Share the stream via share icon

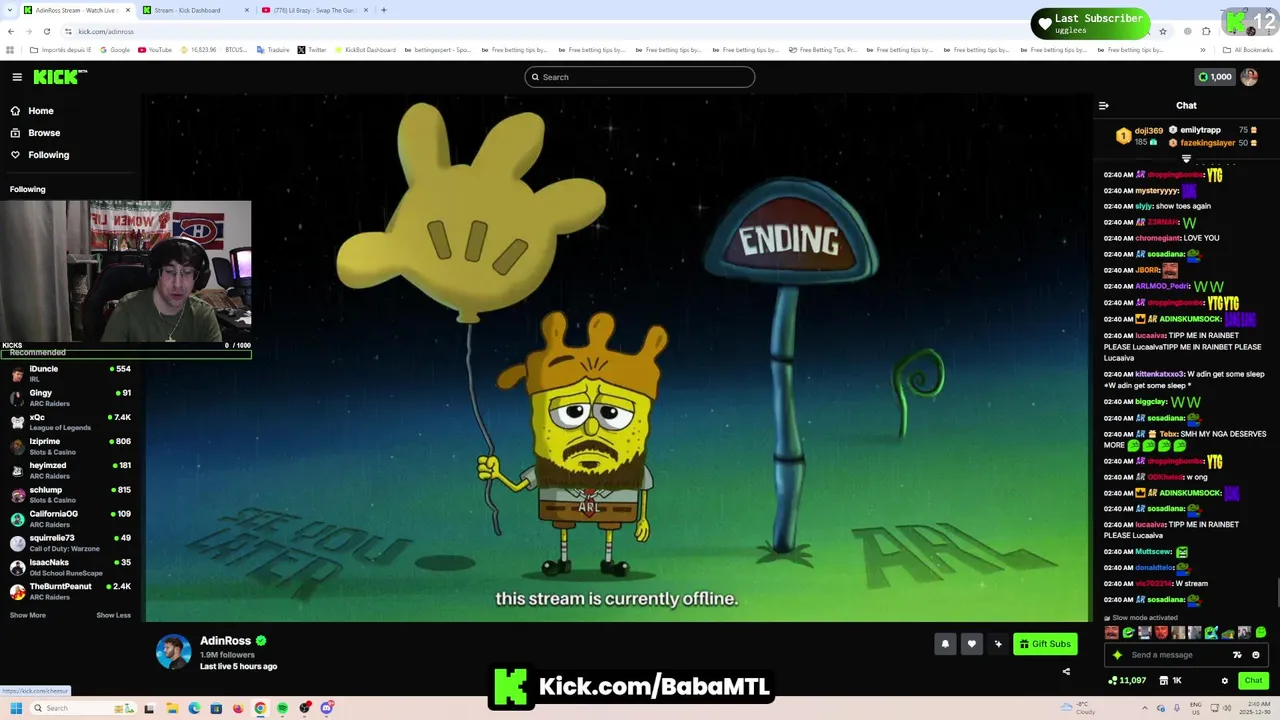1066,671
